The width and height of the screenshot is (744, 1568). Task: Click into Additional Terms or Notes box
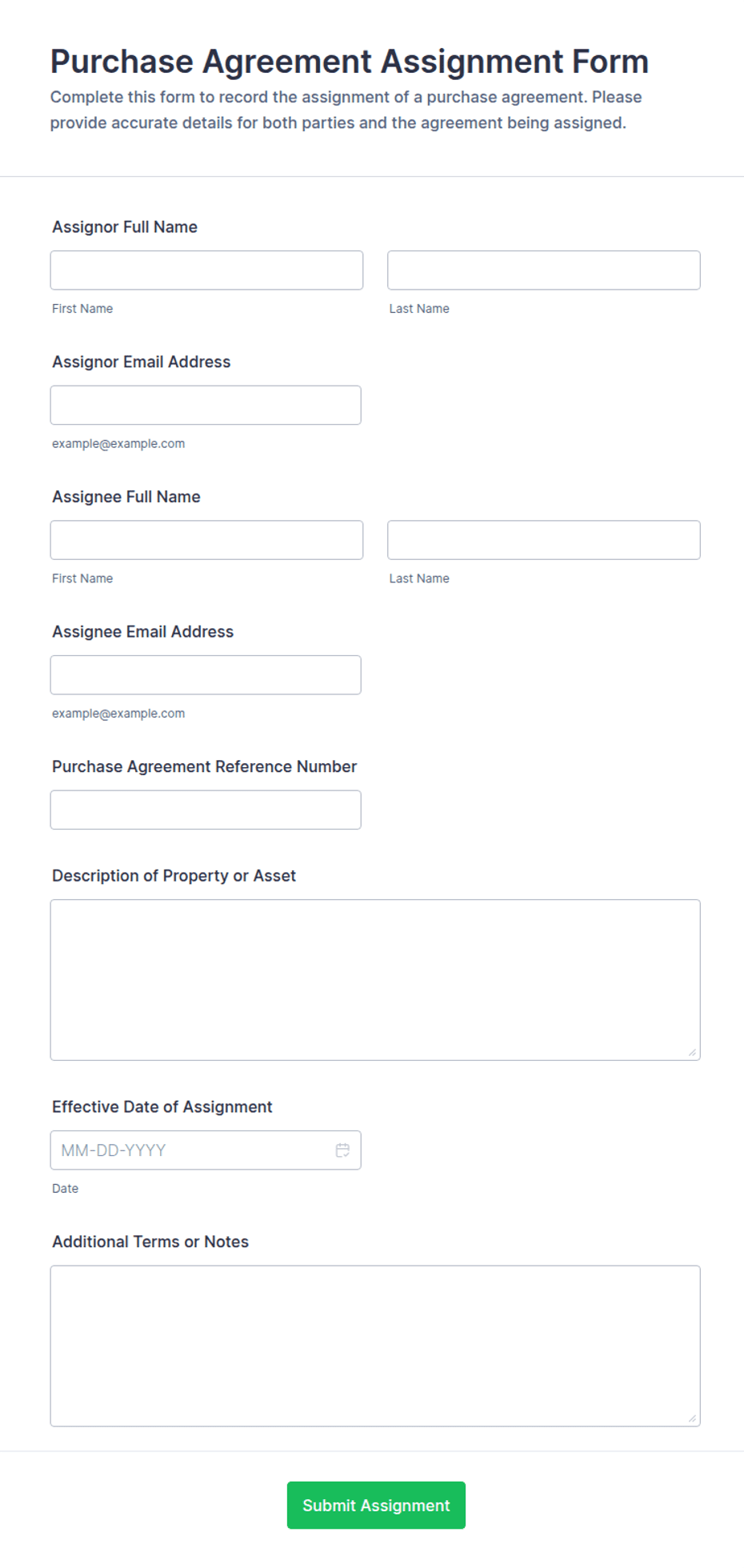click(x=375, y=1346)
